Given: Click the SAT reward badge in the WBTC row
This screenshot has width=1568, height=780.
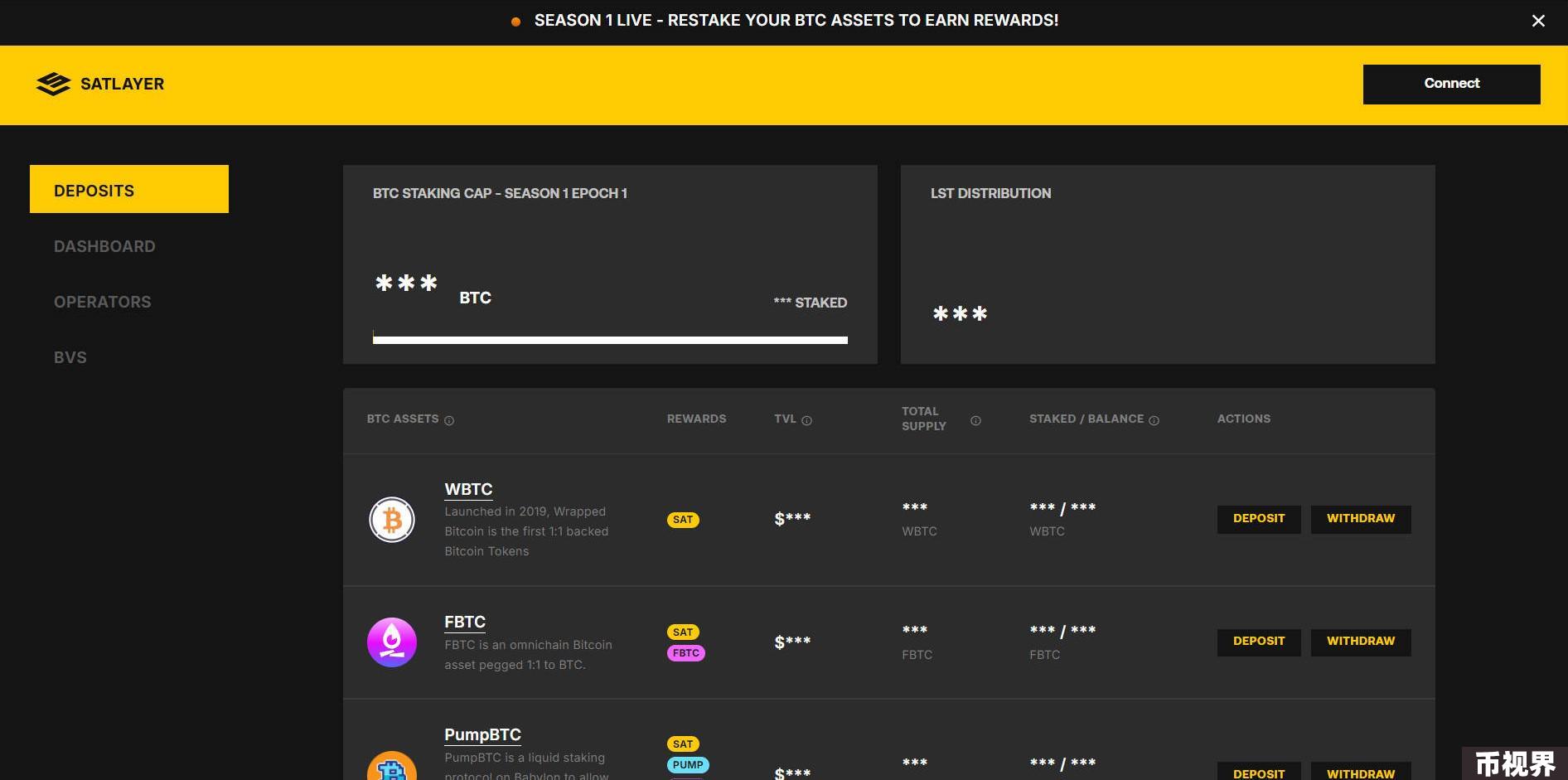Looking at the screenshot, I should pyautogui.click(x=683, y=520).
